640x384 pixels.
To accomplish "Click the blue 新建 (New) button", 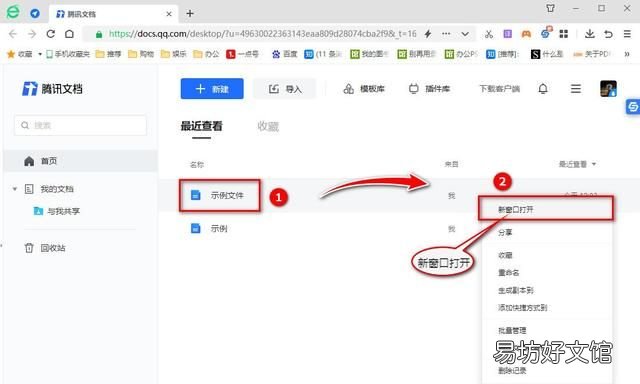I will pyautogui.click(x=212, y=89).
